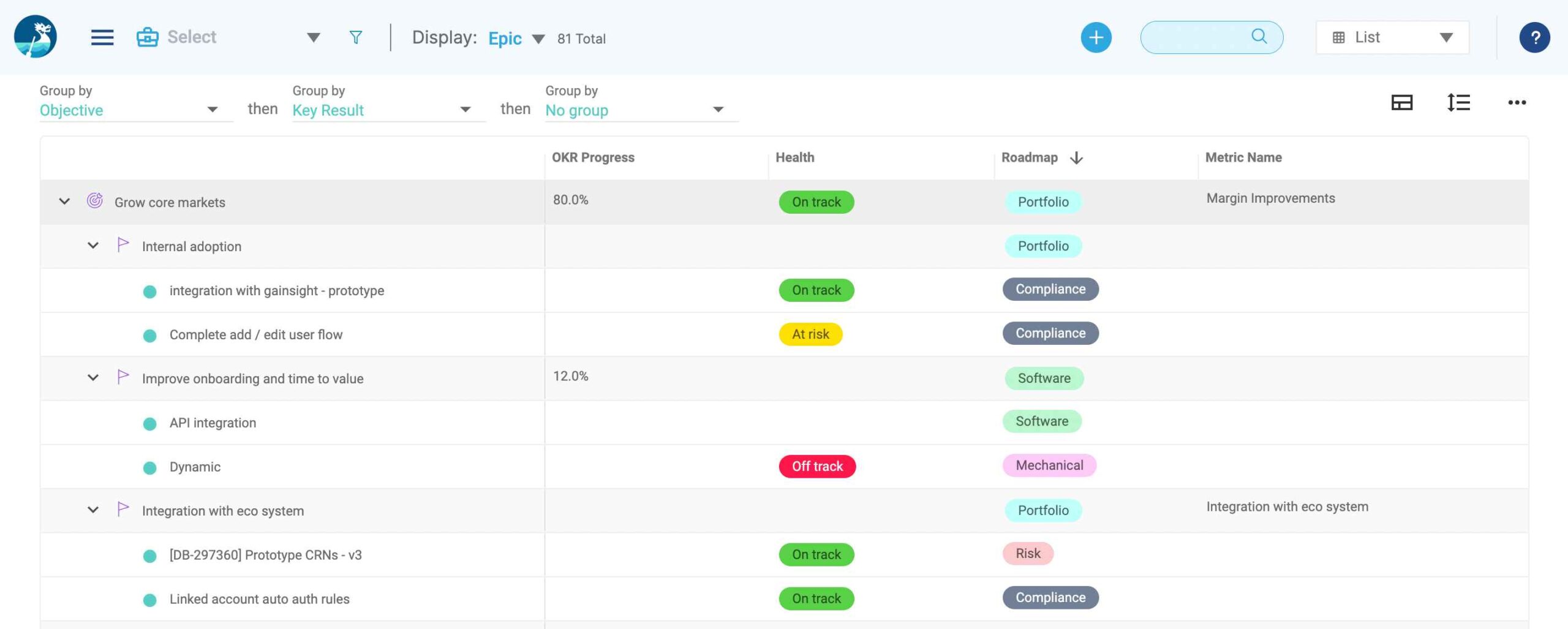Image resolution: width=1568 pixels, height=629 pixels.
Task: Collapse the Internal adoption key result
Action: click(x=93, y=246)
